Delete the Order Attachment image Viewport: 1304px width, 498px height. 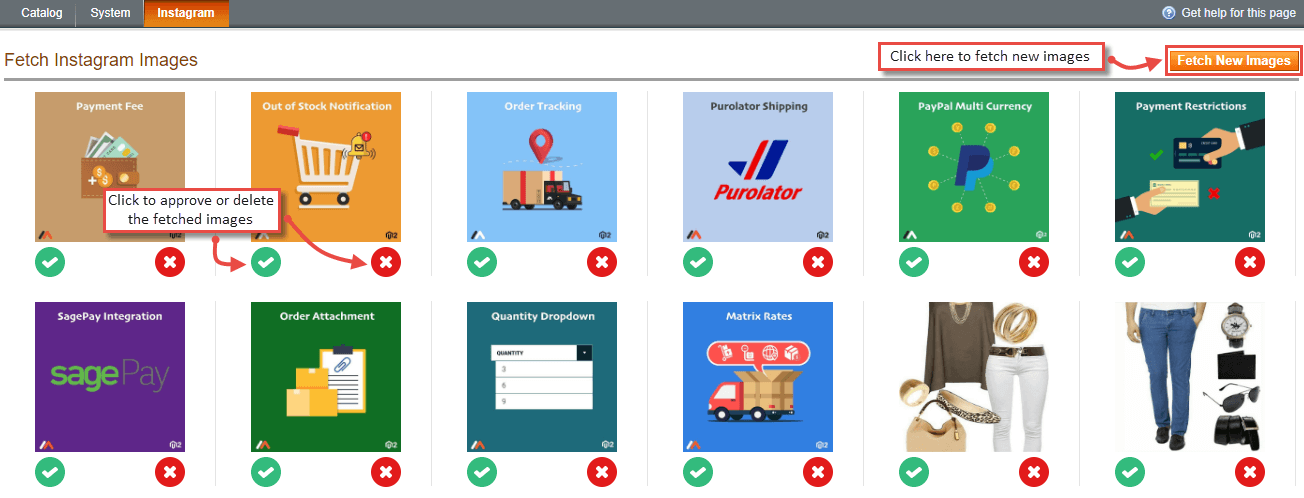tap(386, 472)
